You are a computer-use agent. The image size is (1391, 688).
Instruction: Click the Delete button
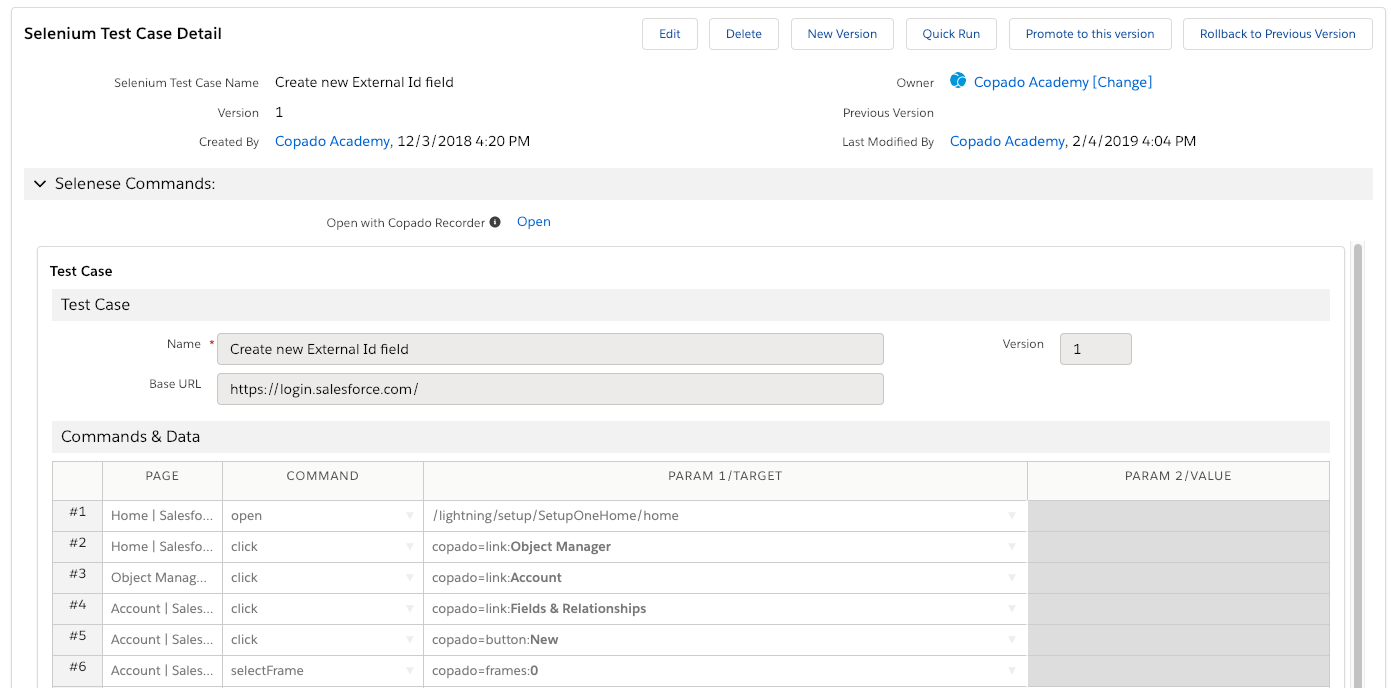point(743,34)
